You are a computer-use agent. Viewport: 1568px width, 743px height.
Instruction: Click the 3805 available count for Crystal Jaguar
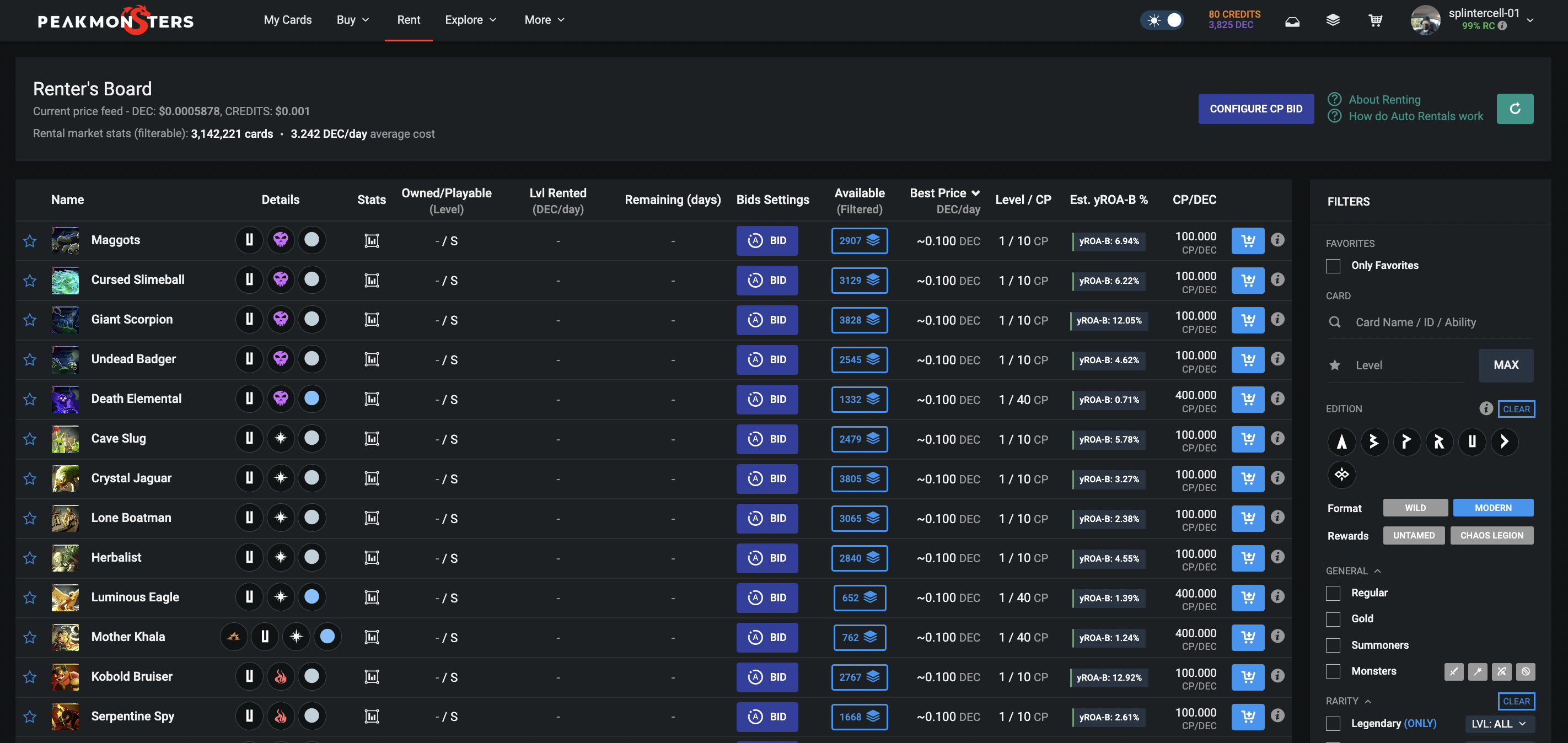click(x=859, y=479)
